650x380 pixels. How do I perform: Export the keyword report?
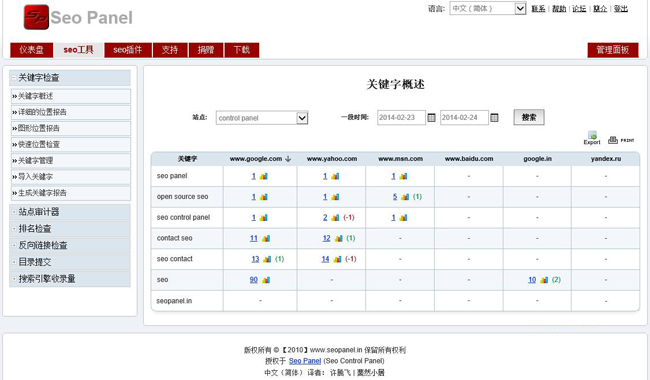pyautogui.click(x=592, y=138)
